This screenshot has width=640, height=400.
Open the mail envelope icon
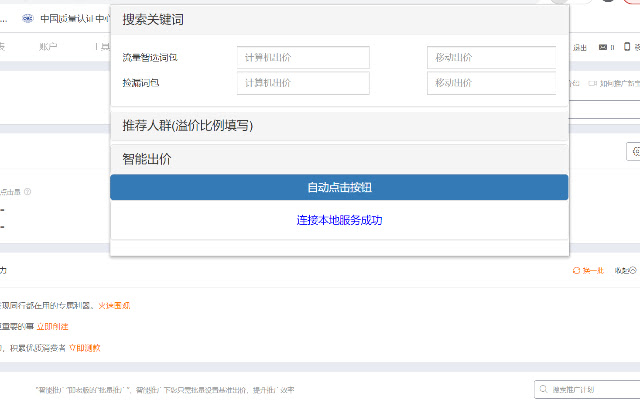[x=603, y=47]
